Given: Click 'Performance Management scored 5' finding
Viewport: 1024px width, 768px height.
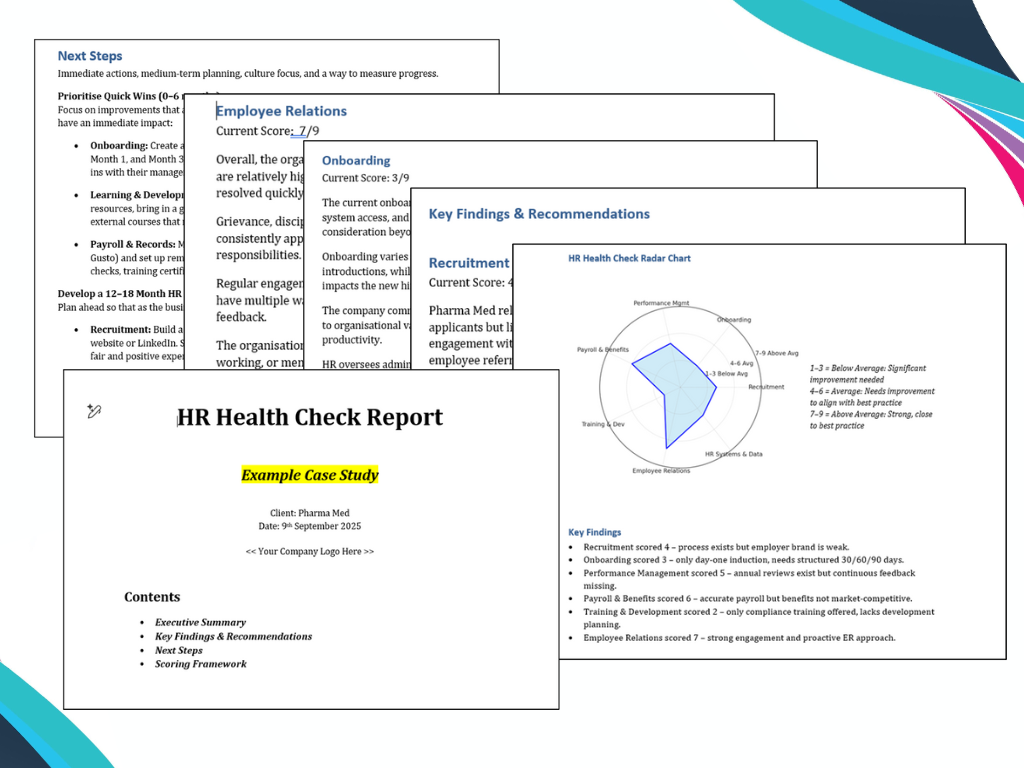Looking at the screenshot, I should click(749, 579).
